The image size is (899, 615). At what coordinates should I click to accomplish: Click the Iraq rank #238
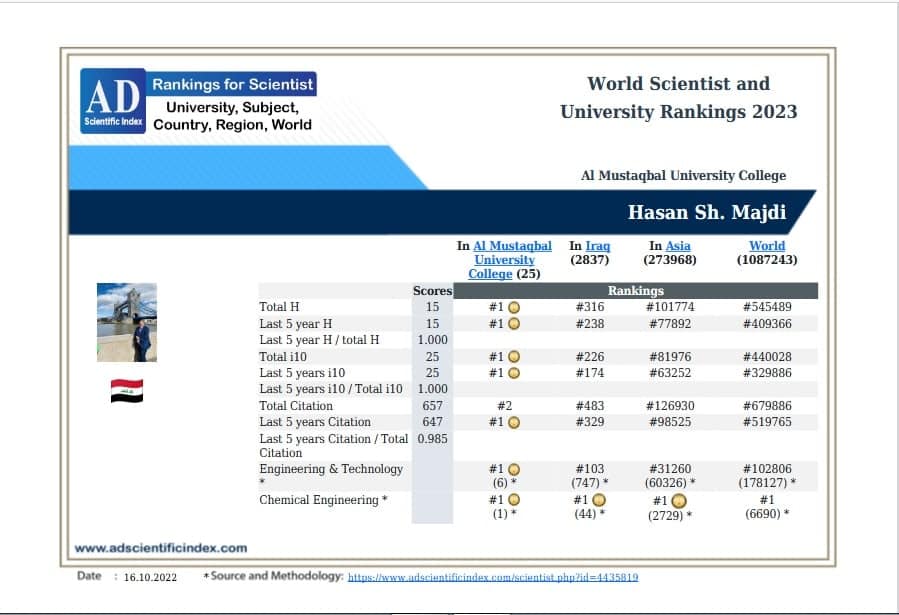[590, 324]
